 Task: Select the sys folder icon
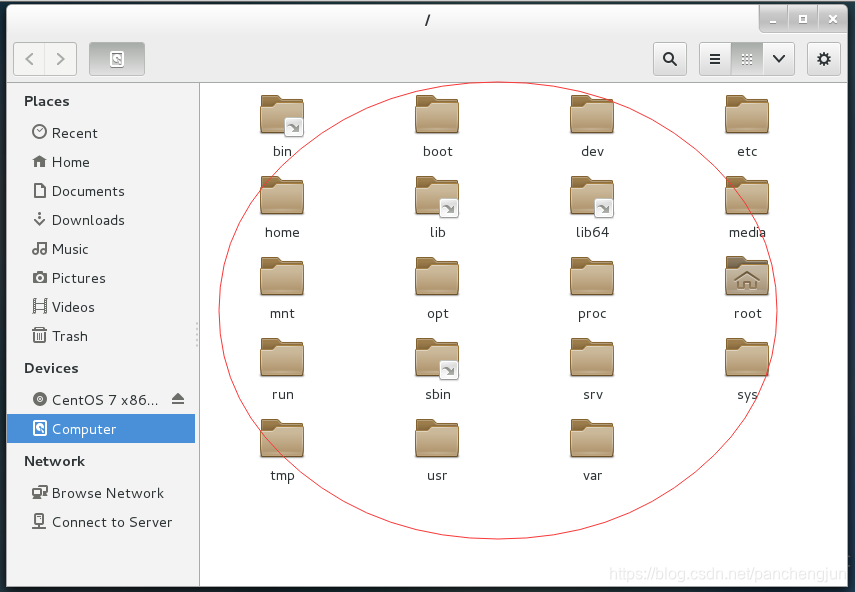coord(746,358)
